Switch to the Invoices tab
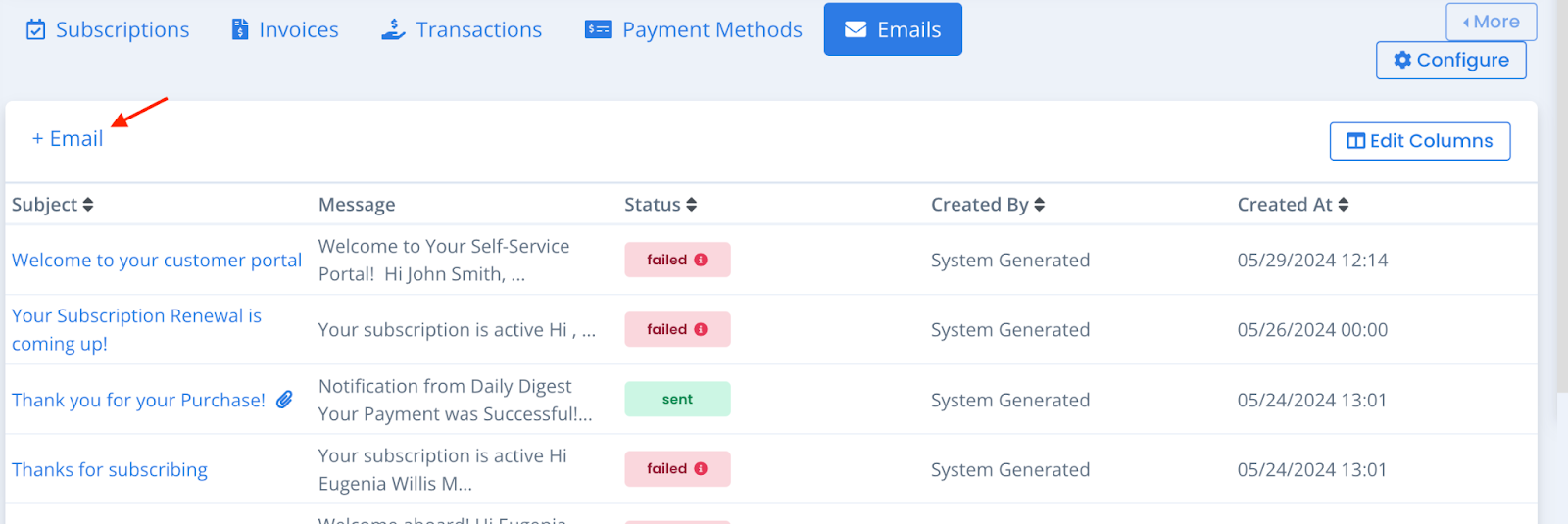The height and width of the screenshot is (524, 1568). tap(285, 29)
